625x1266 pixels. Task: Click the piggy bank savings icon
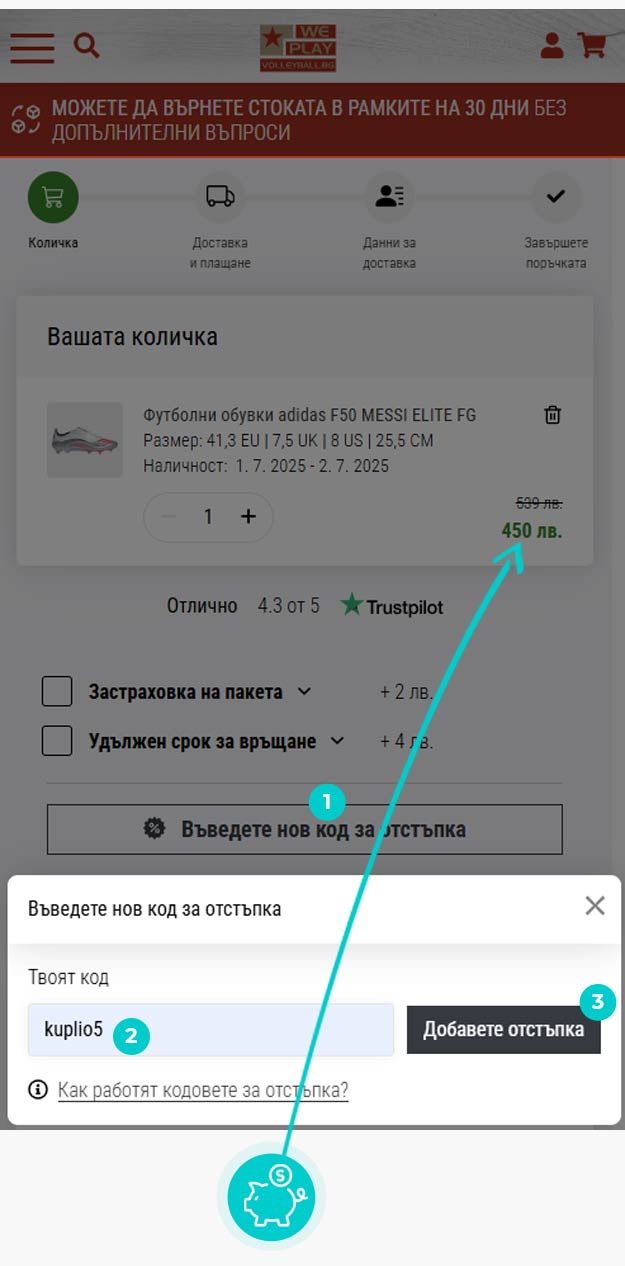click(272, 1196)
